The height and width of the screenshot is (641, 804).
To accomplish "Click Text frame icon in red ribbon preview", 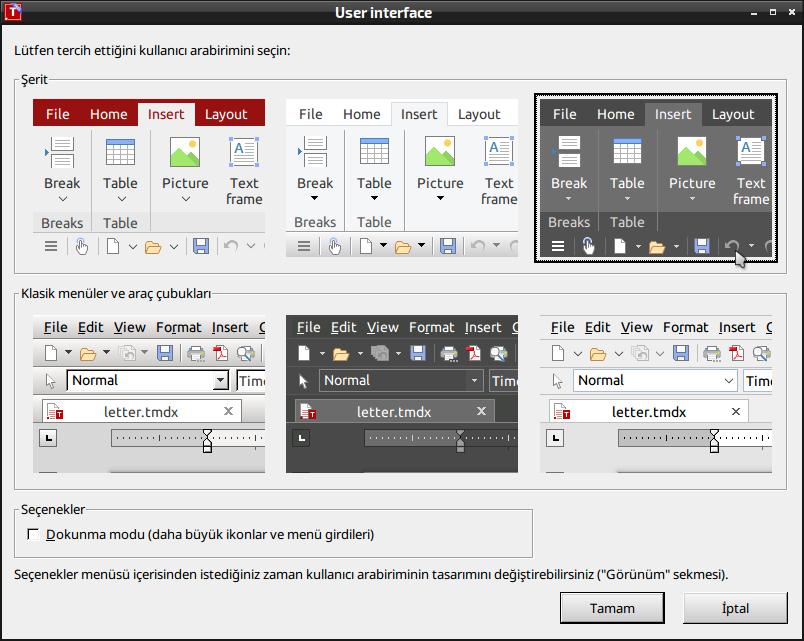I will [244, 152].
